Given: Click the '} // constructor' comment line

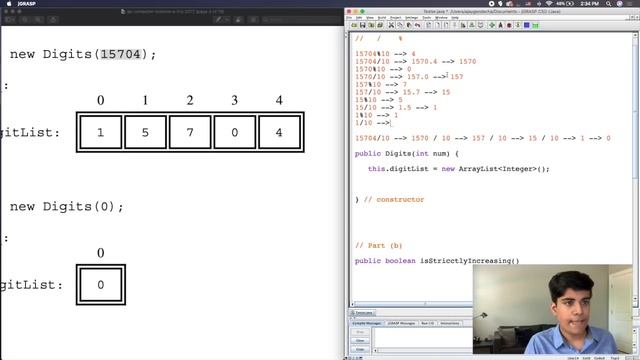Looking at the screenshot, I should (389, 200).
